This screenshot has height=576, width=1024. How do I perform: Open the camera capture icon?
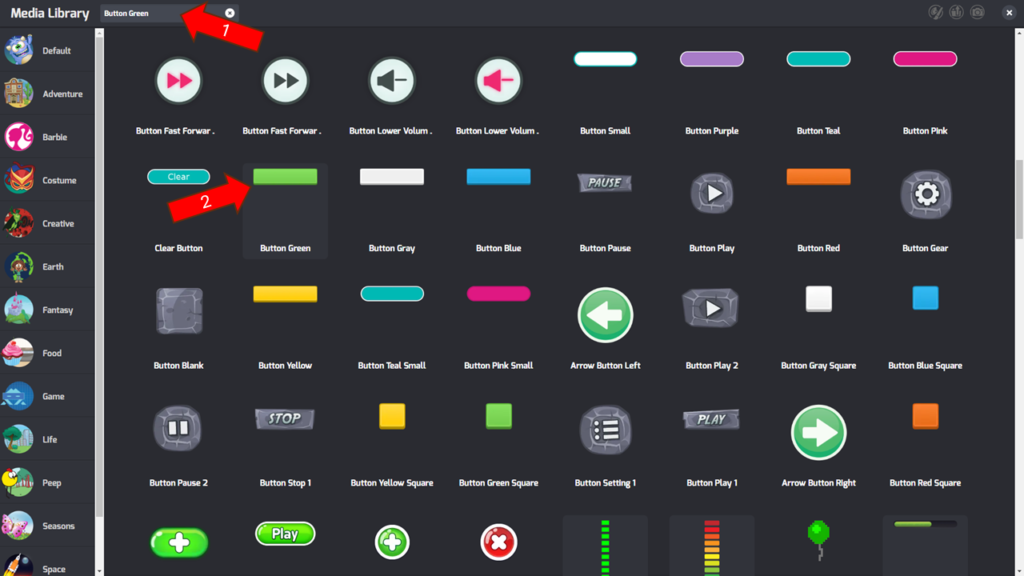[977, 13]
